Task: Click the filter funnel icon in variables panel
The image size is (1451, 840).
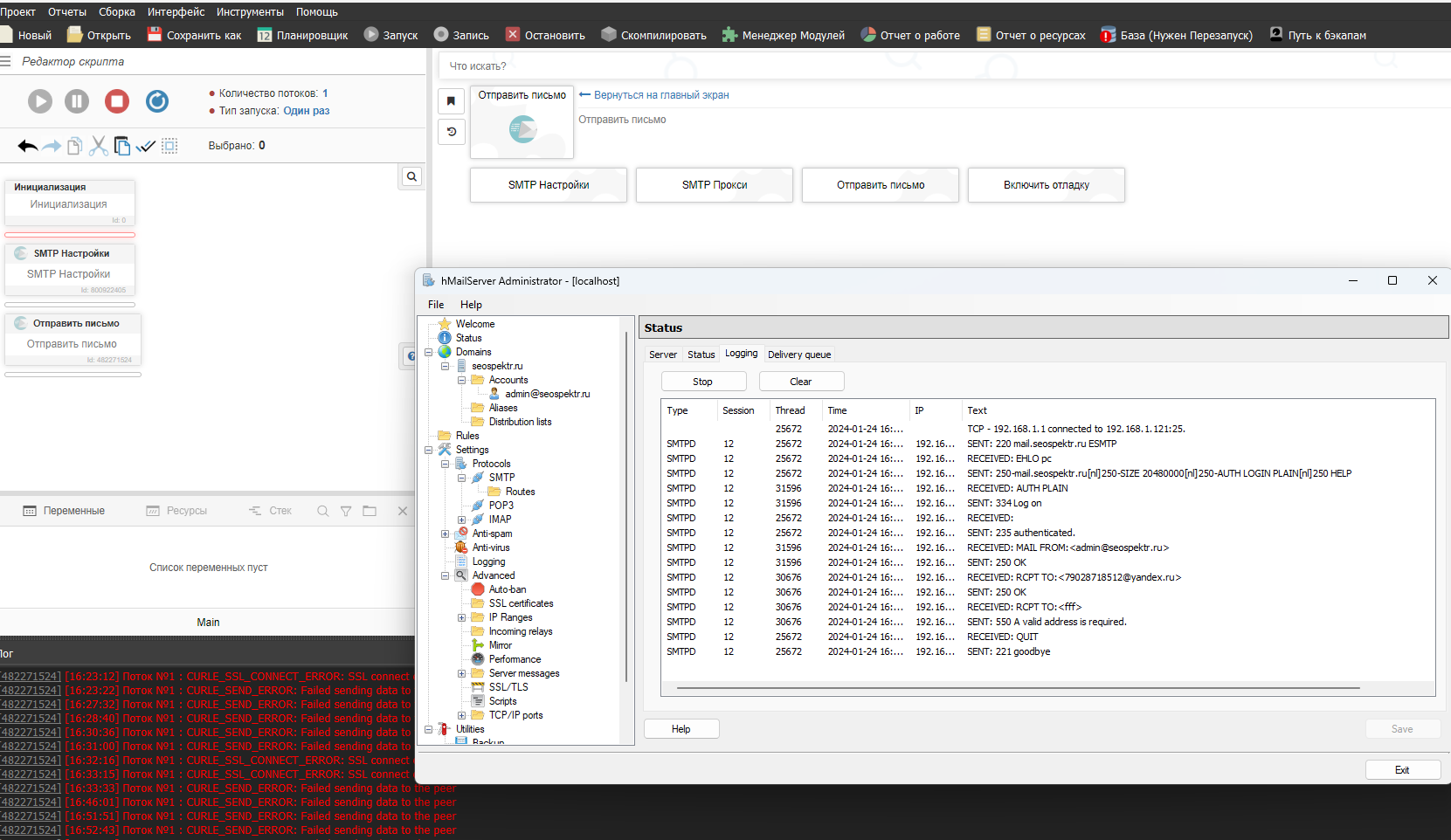Action: tap(346, 511)
